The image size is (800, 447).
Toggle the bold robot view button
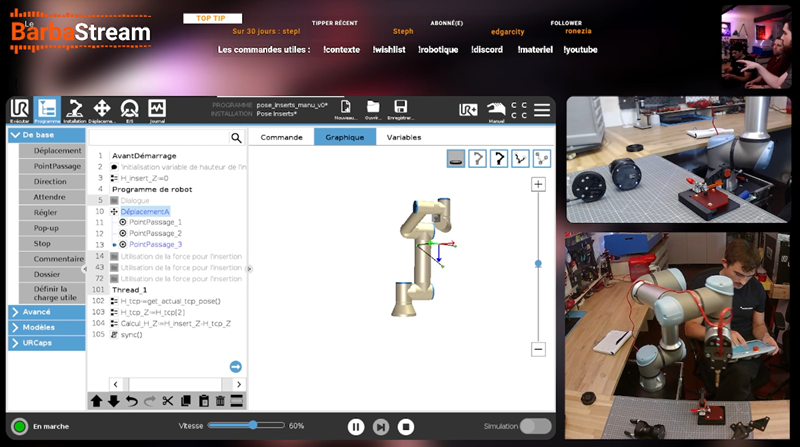(498, 159)
